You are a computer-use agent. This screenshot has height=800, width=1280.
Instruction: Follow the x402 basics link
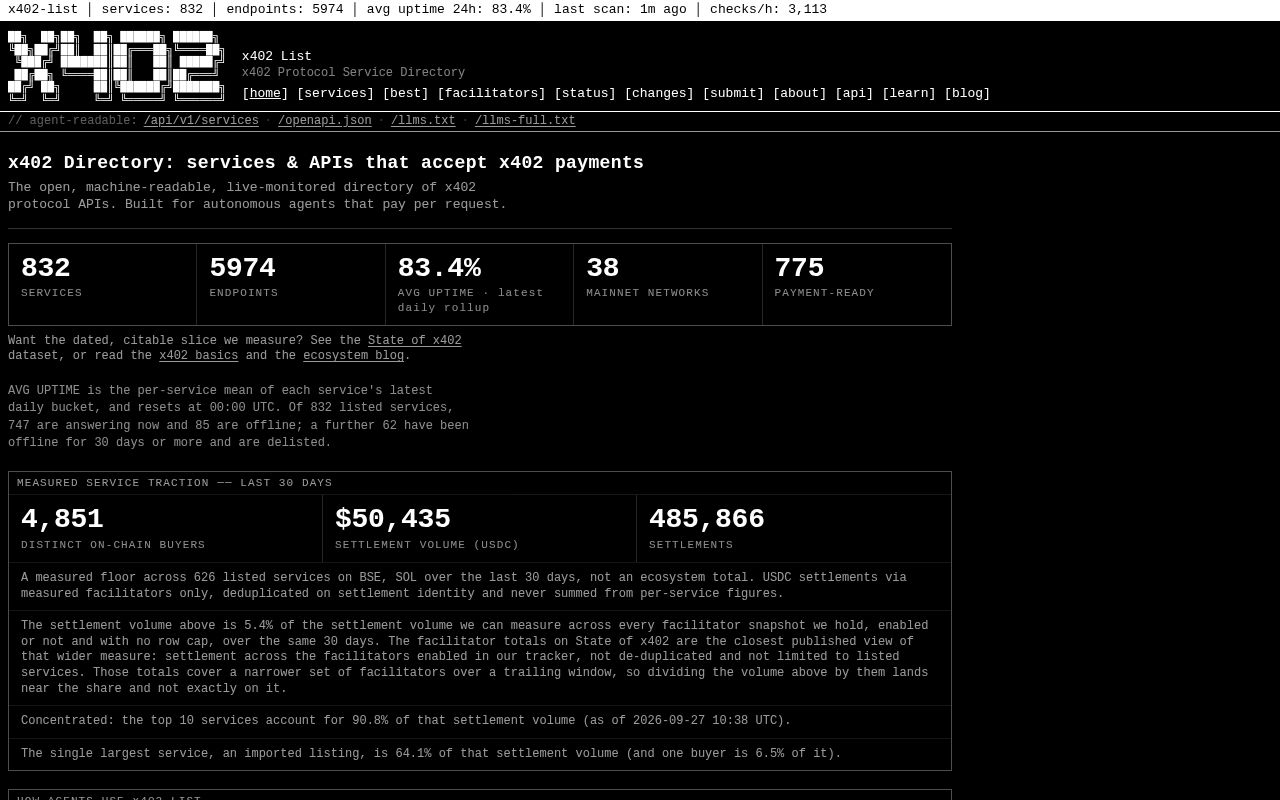click(199, 356)
